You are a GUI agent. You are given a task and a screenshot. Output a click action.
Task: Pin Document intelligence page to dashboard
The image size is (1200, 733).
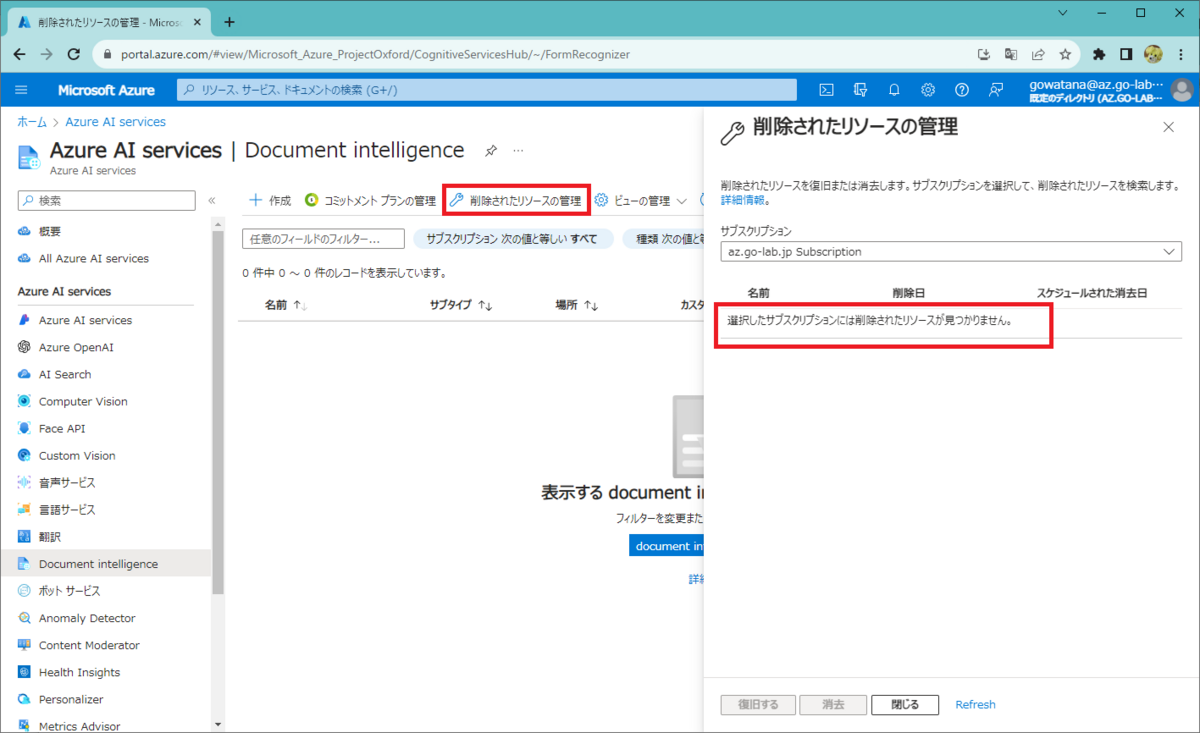[x=491, y=151]
